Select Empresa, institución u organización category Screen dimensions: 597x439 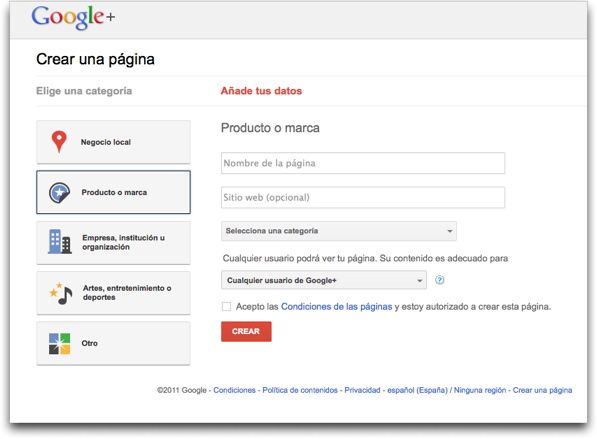coord(113,243)
